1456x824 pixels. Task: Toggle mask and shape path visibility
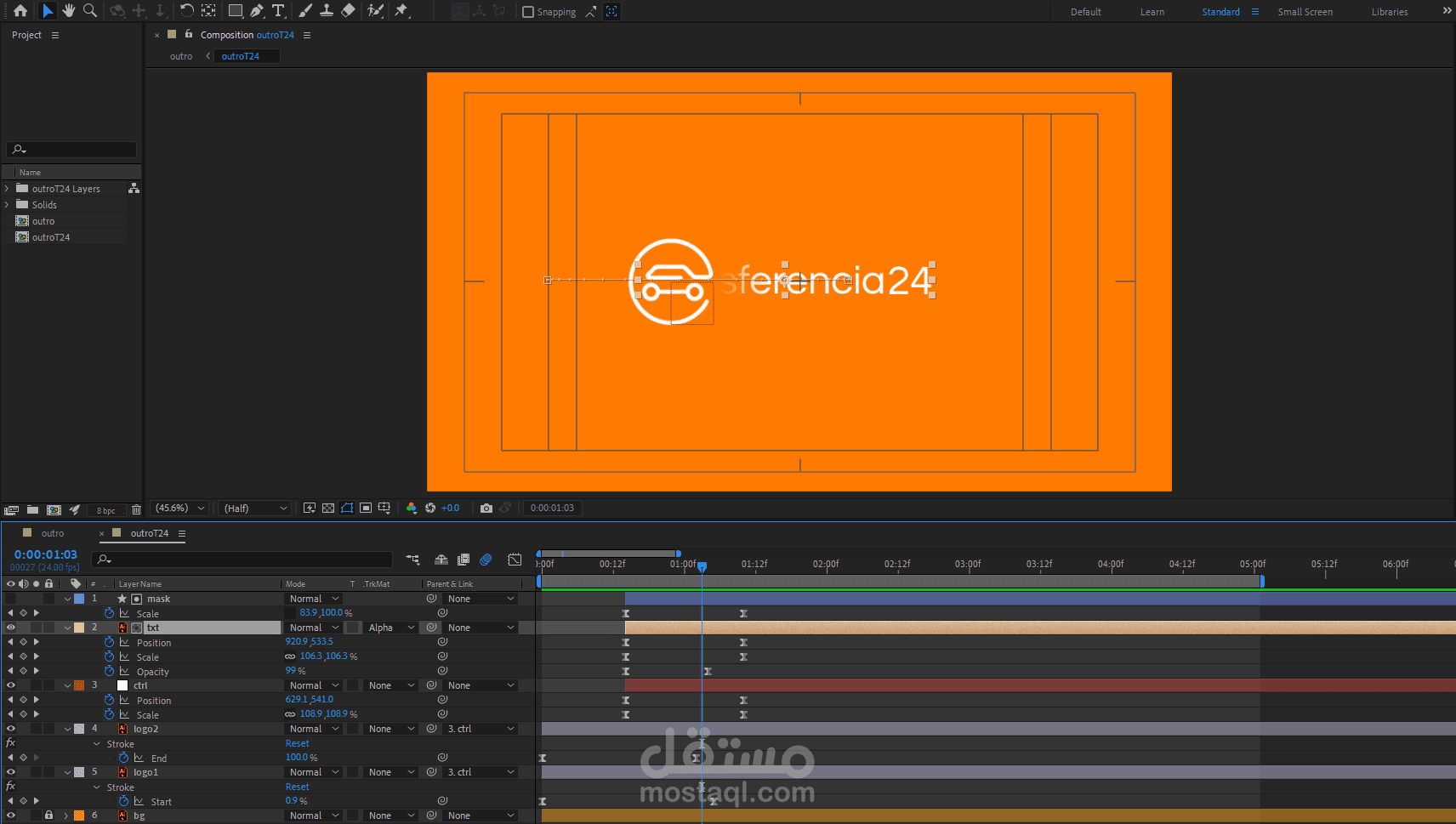(347, 509)
